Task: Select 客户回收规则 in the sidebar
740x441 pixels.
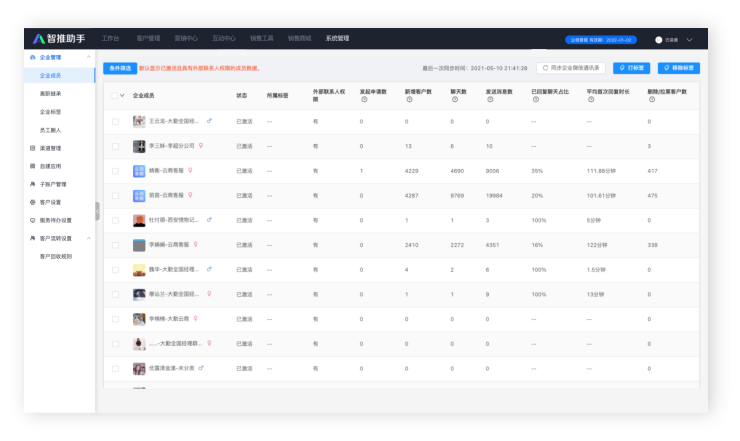Action: point(56,256)
